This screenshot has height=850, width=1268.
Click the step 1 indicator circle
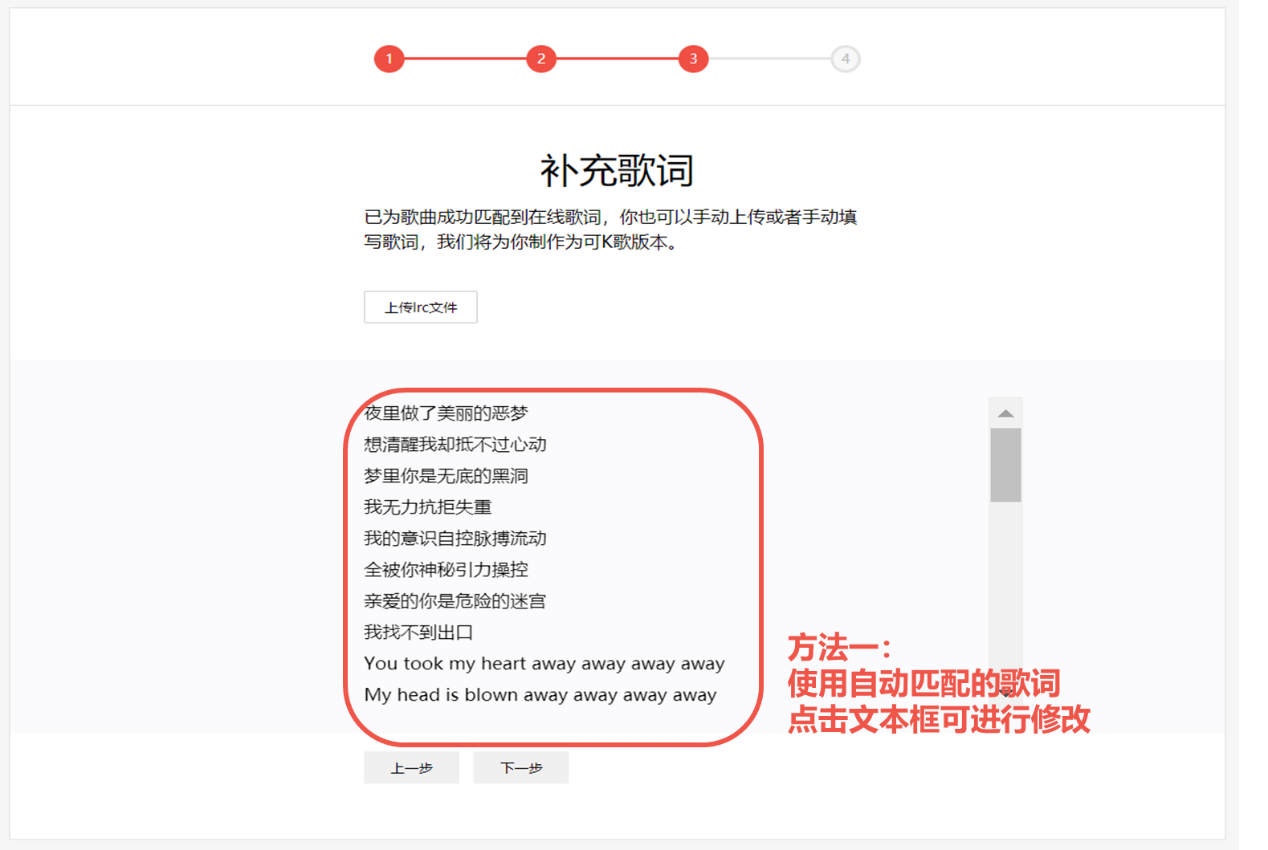tap(389, 59)
